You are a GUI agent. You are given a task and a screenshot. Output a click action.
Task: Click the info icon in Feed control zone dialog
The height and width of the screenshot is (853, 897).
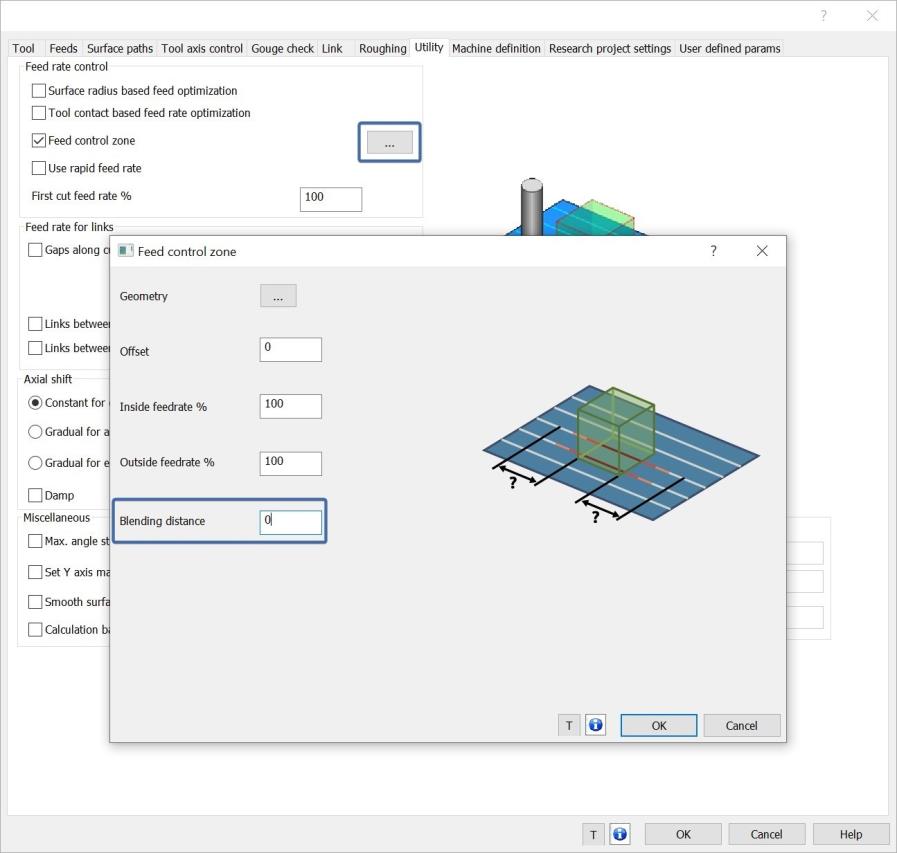[595, 725]
